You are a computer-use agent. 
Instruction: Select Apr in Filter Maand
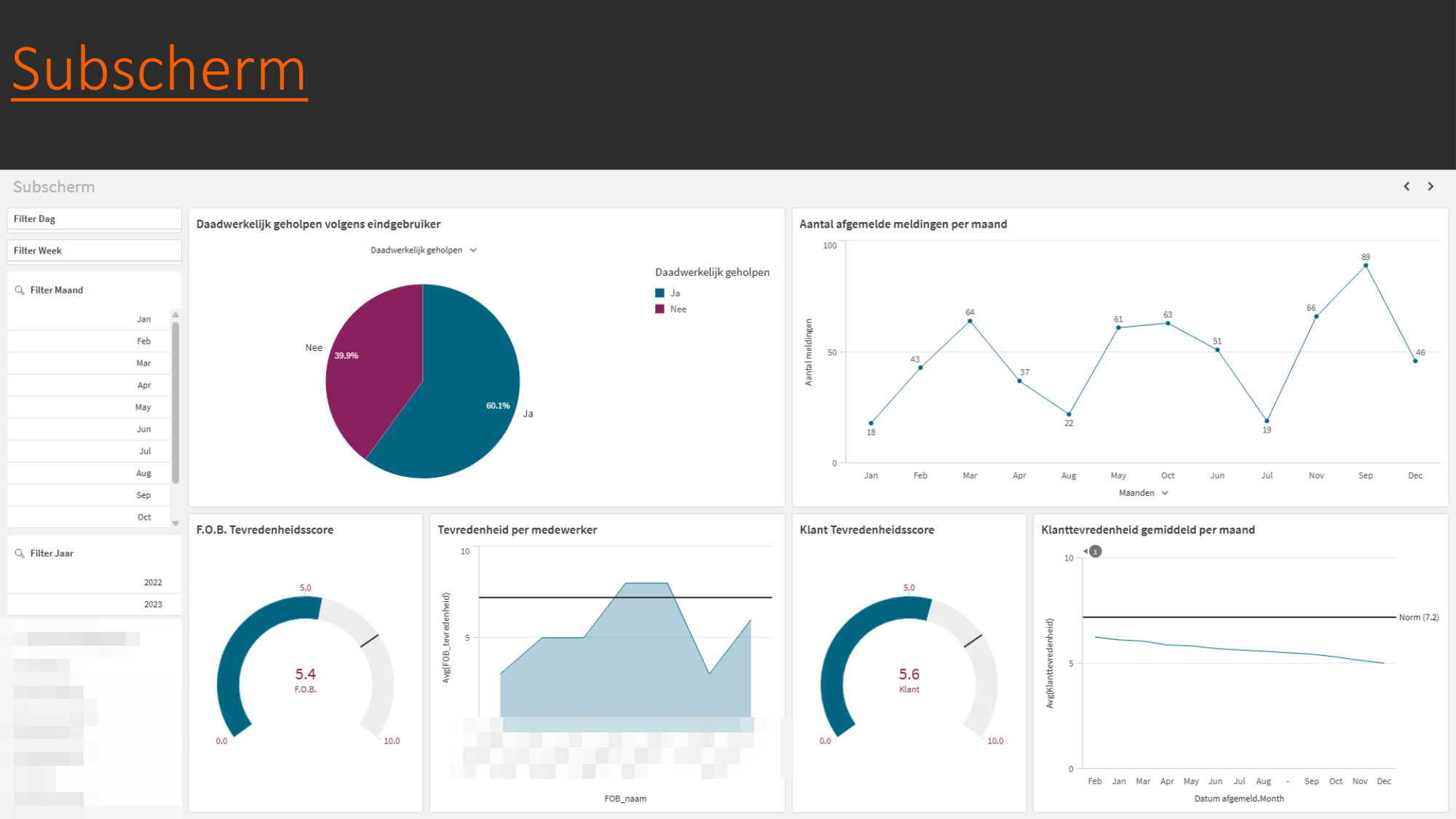(x=89, y=385)
